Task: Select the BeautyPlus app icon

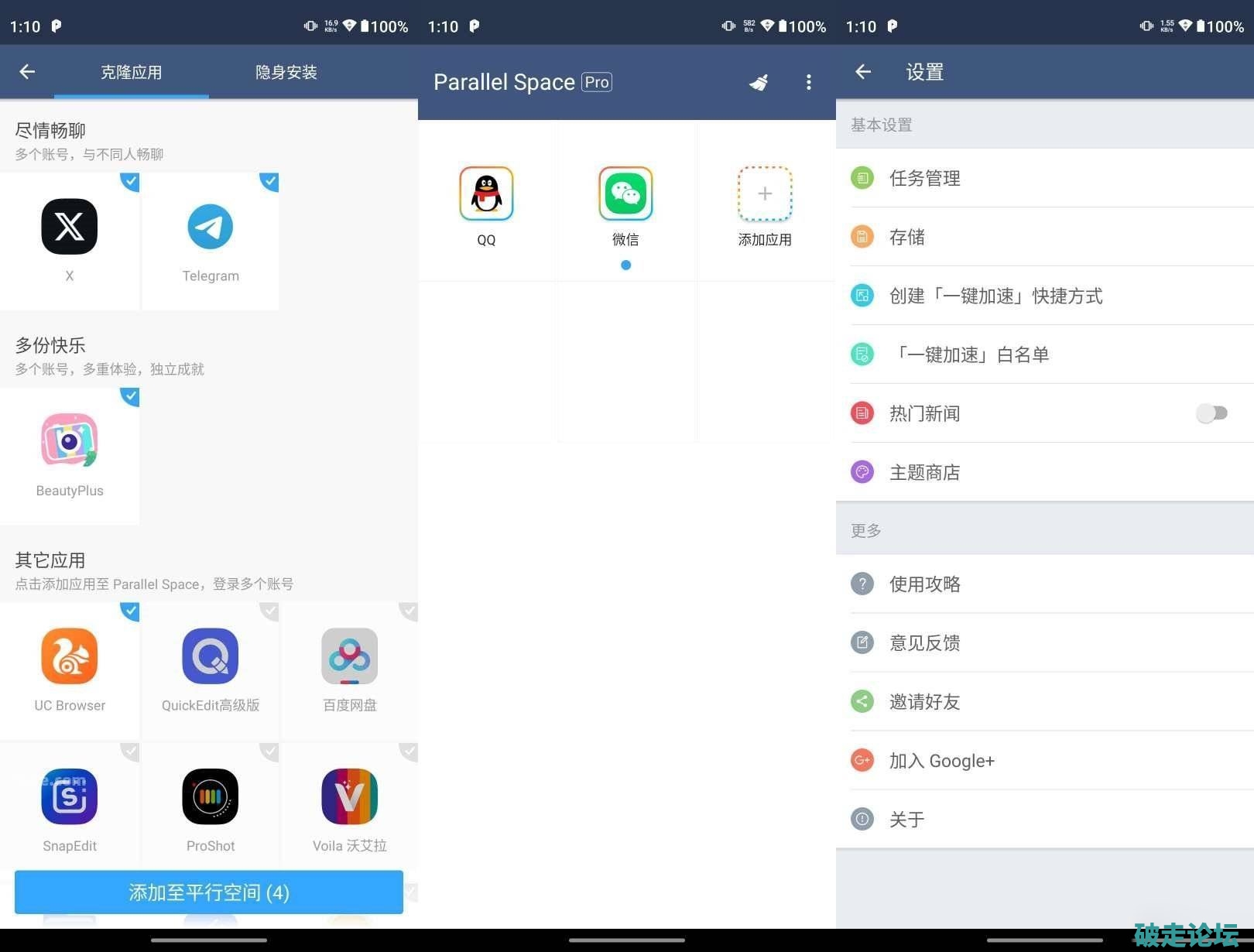Action: [70, 440]
